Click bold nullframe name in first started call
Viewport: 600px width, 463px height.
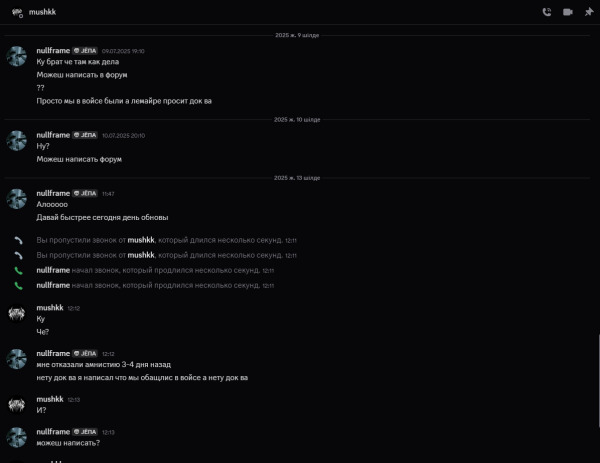(53, 270)
